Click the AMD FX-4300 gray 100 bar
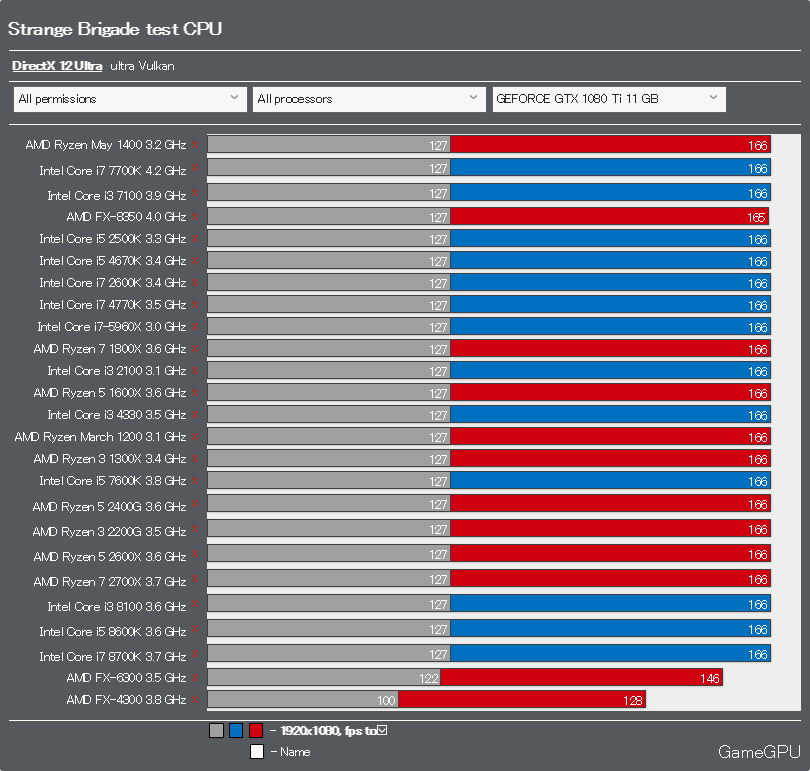810x771 pixels. point(303,700)
